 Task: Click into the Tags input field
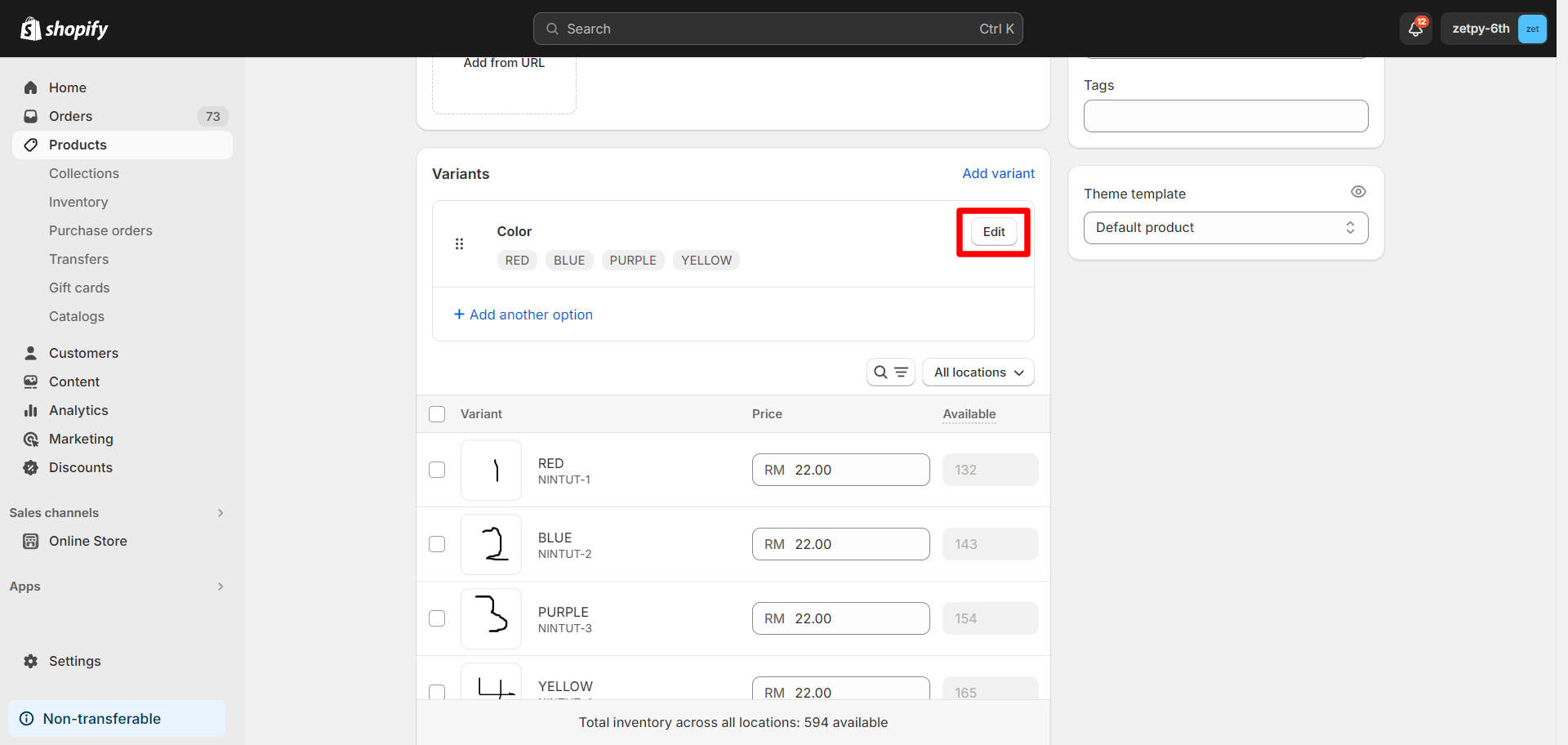point(1226,116)
